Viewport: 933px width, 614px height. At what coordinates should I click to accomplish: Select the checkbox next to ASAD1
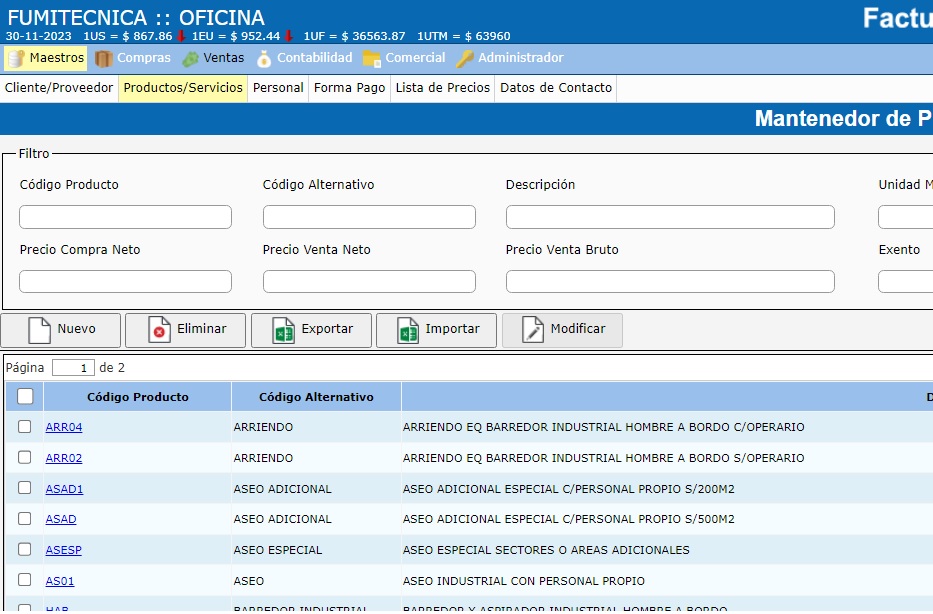click(25, 488)
